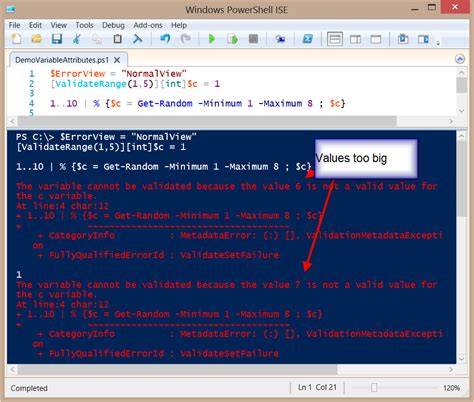
Task: Click console pane vertical scrollbar up arrow
Action: [x=461, y=136]
